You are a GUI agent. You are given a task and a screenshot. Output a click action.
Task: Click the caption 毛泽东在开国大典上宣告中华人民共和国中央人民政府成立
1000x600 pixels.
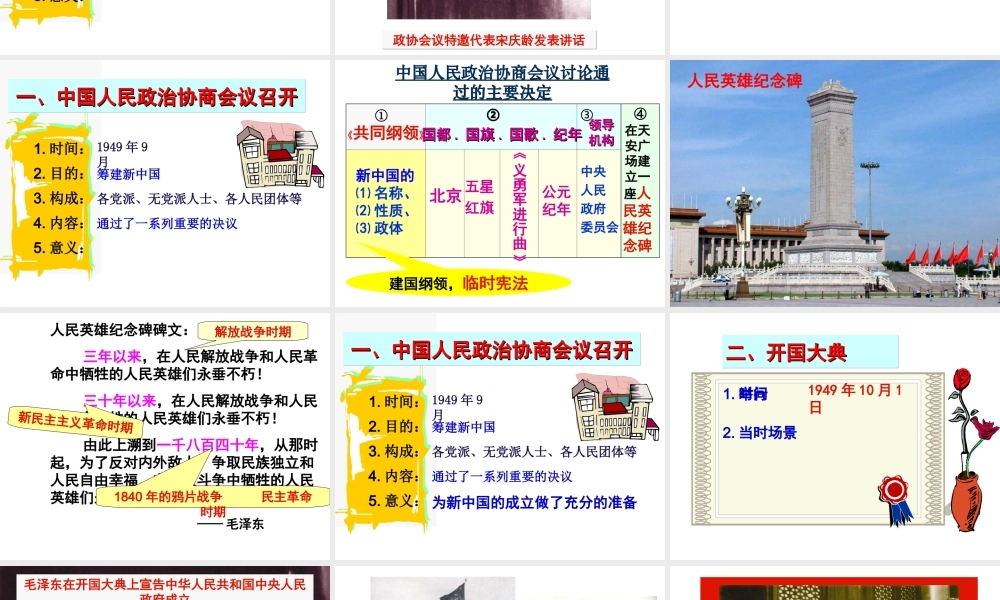[x=165, y=589]
